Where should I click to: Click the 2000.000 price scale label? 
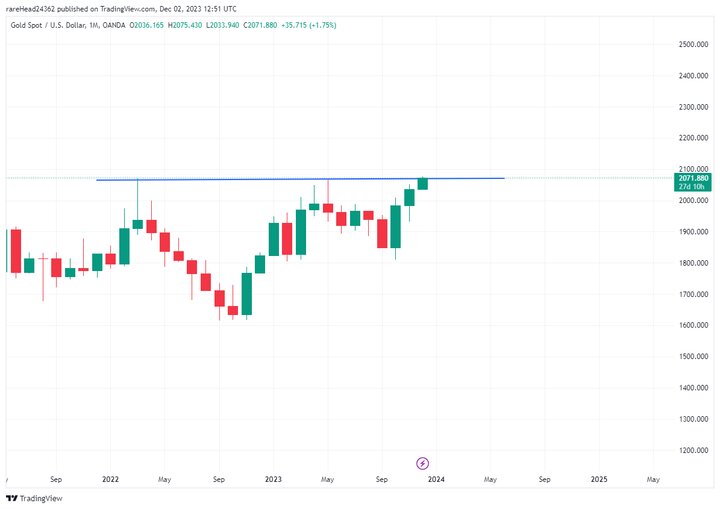[x=692, y=201]
